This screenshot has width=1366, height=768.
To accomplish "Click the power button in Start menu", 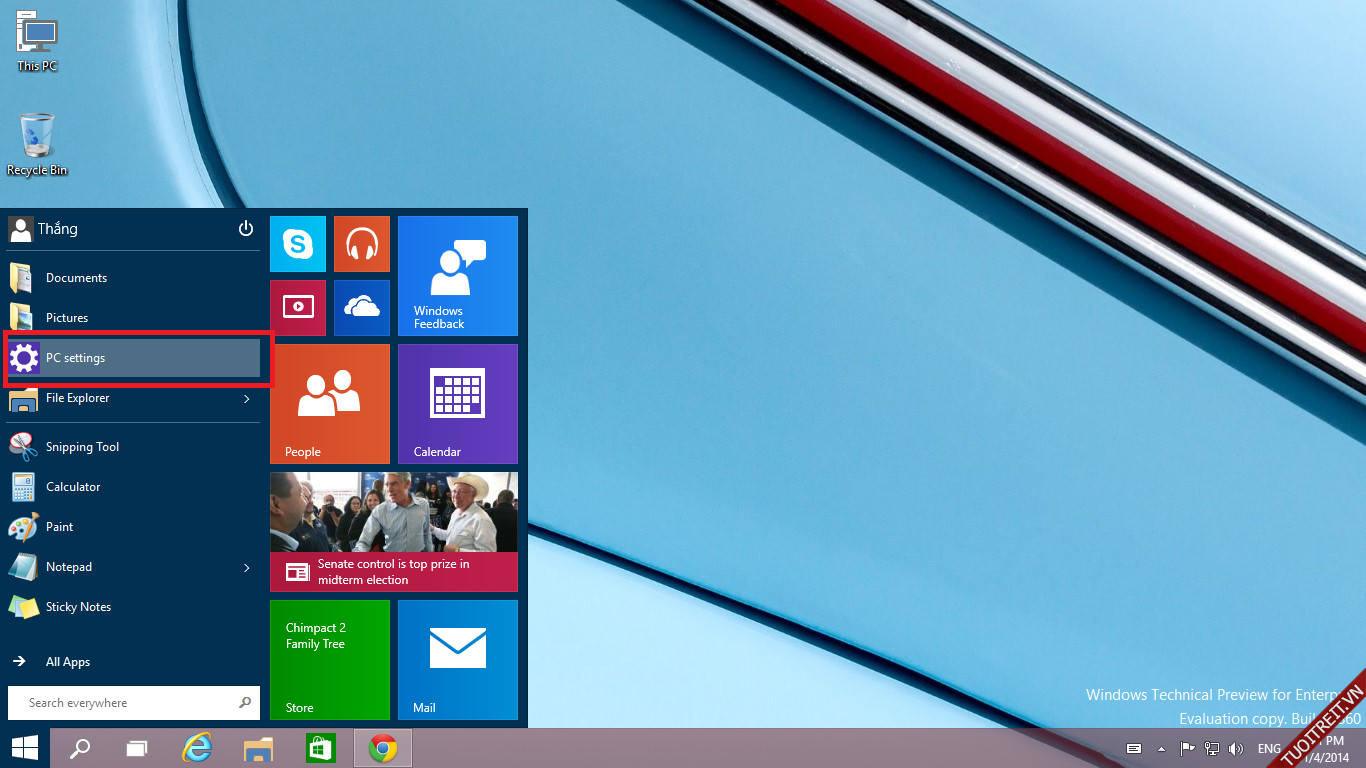I will pyautogui.click(x=246, y=229).
